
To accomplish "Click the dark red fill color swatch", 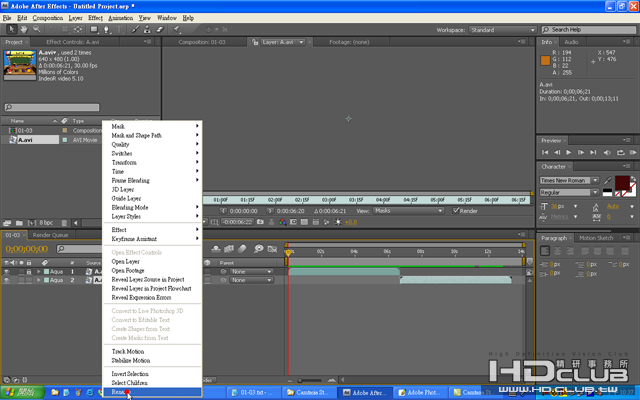I will pos(622,182).
